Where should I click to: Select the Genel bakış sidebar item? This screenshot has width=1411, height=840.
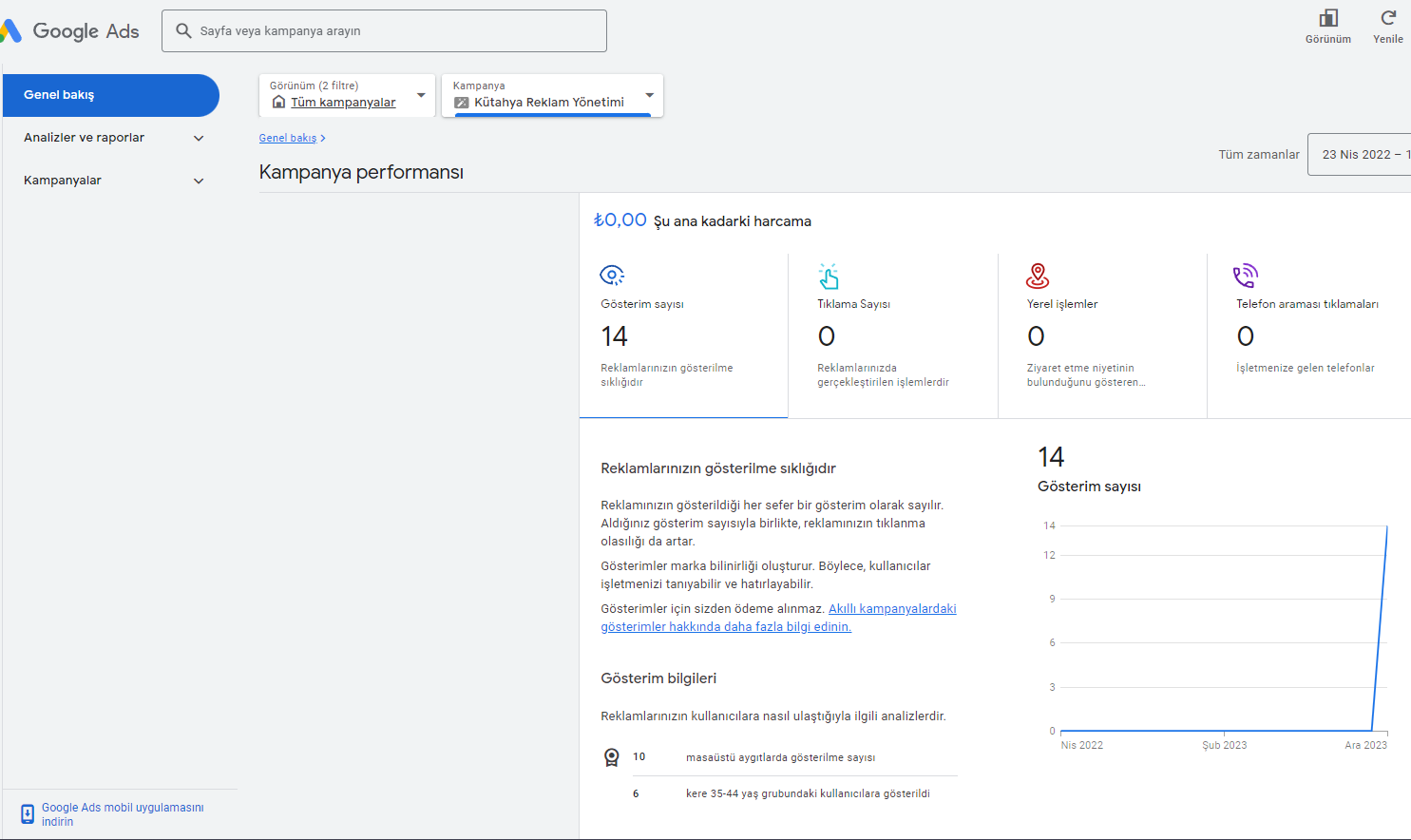(x=111, y=95)
